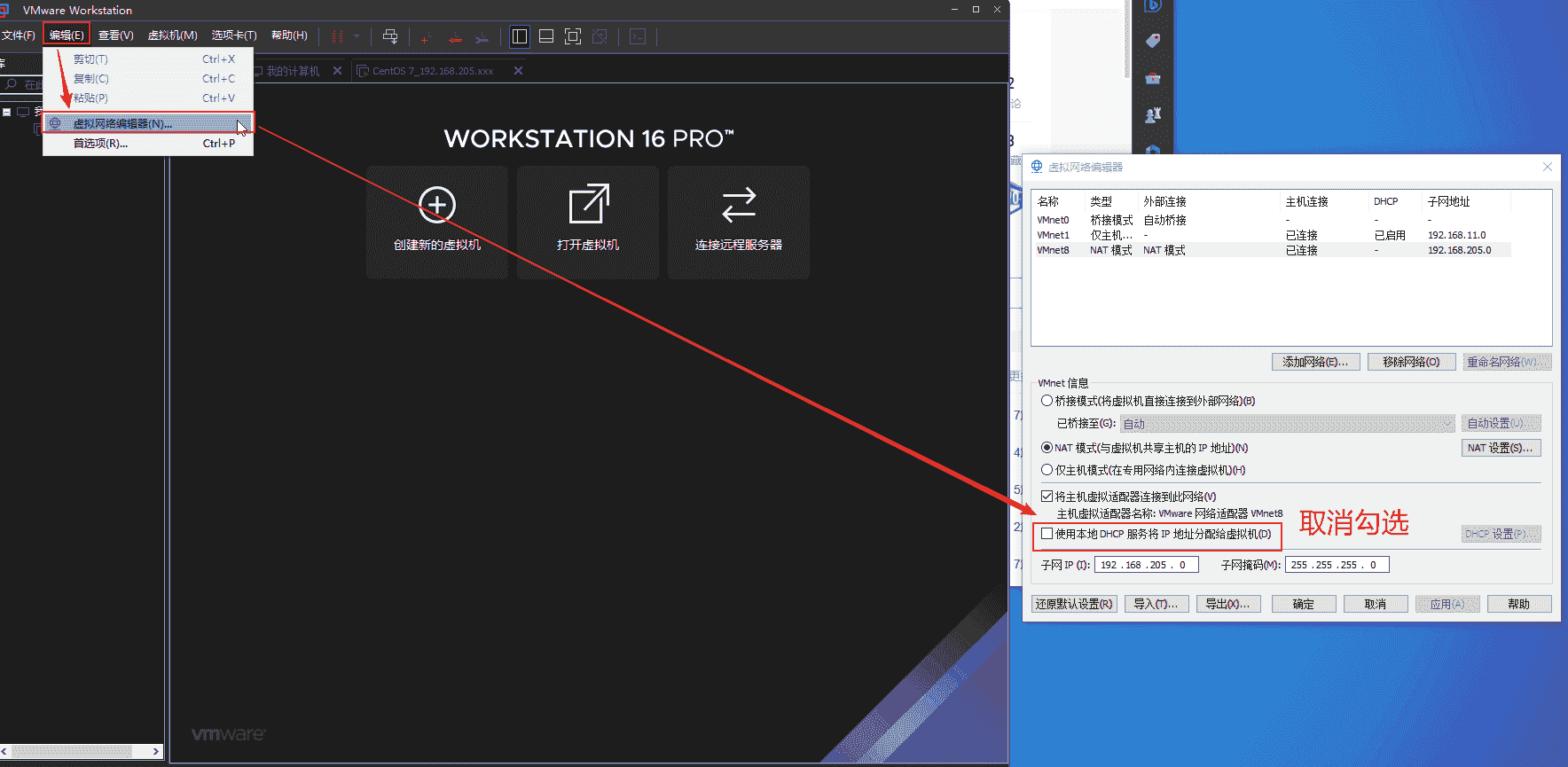This screenshot has width=1568, height=767.
Task: Enter full screen mode via toolbar icon
Action: pos(573,36)
